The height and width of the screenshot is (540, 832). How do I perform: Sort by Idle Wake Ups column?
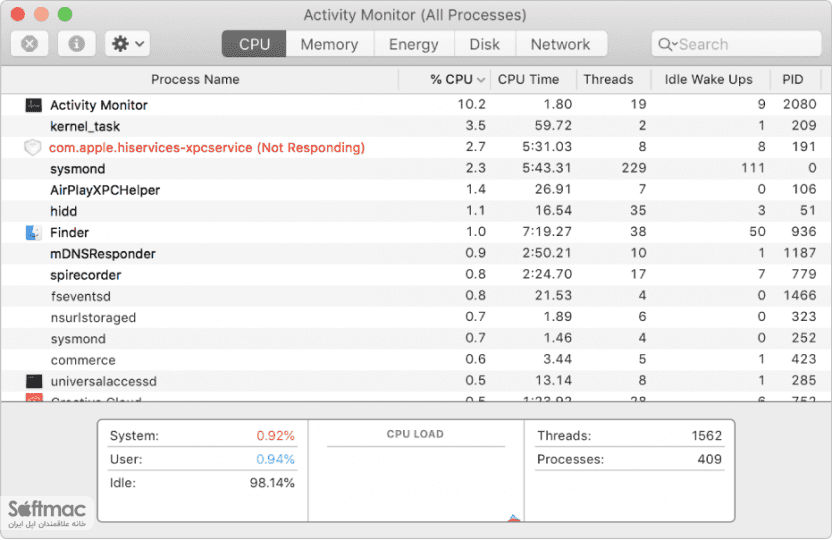click(x=709, y=80)
